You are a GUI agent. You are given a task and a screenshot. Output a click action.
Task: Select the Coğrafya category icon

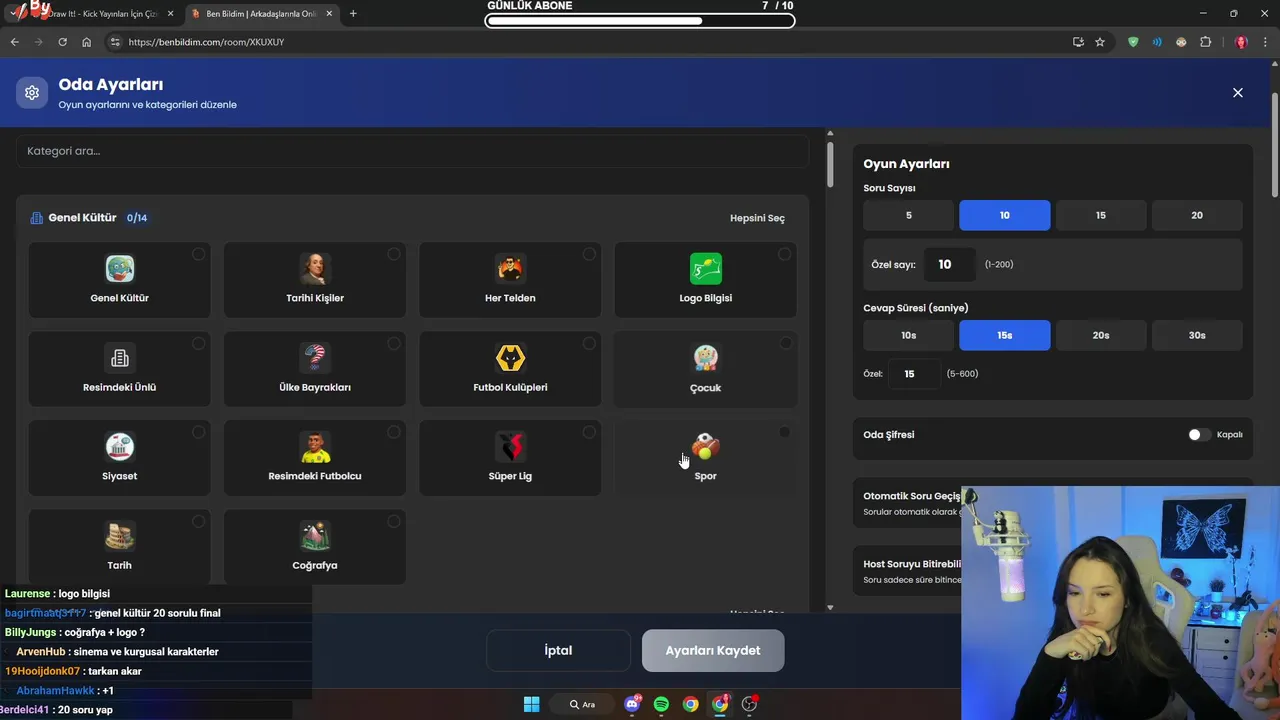coord(314,536)
